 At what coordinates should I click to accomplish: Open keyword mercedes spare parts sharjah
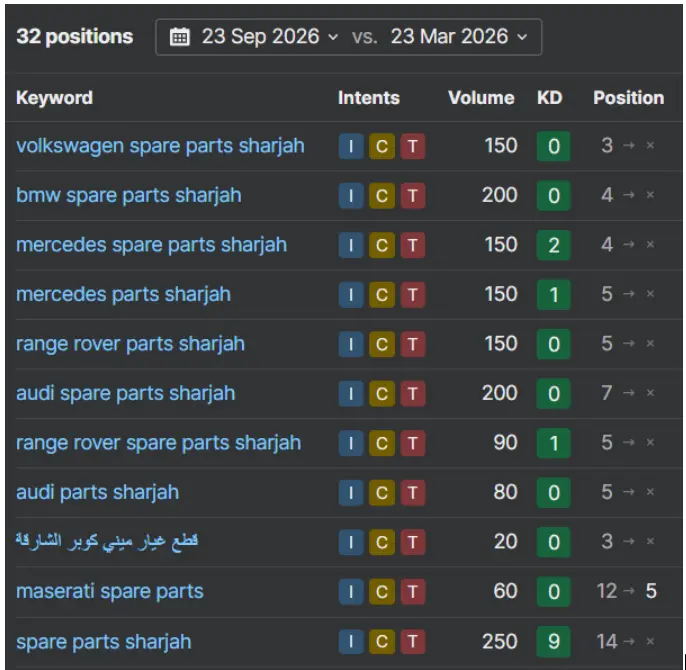151,245
